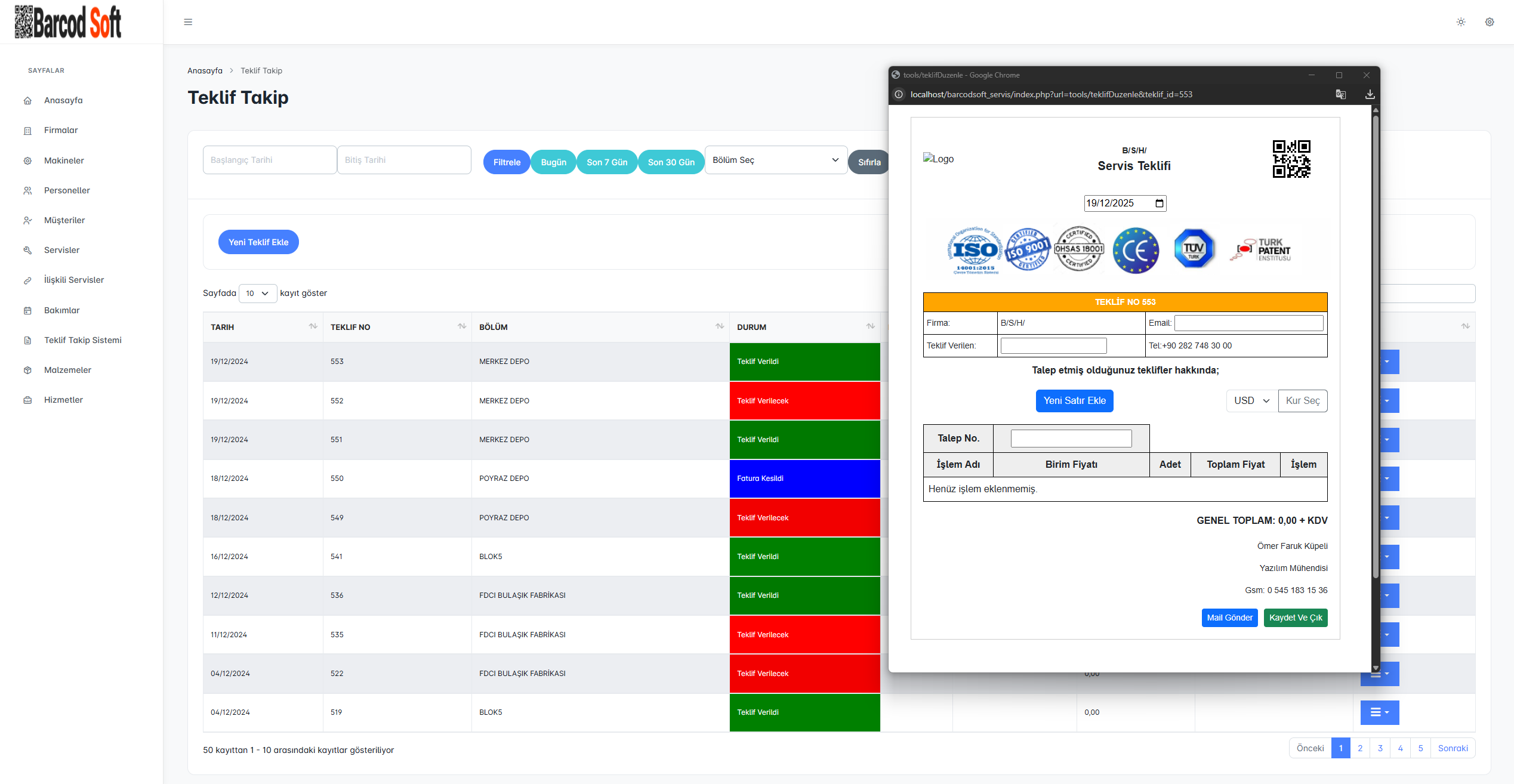Click the hamburger menu toggle icon
The image size is (1514, 784).
188,22
